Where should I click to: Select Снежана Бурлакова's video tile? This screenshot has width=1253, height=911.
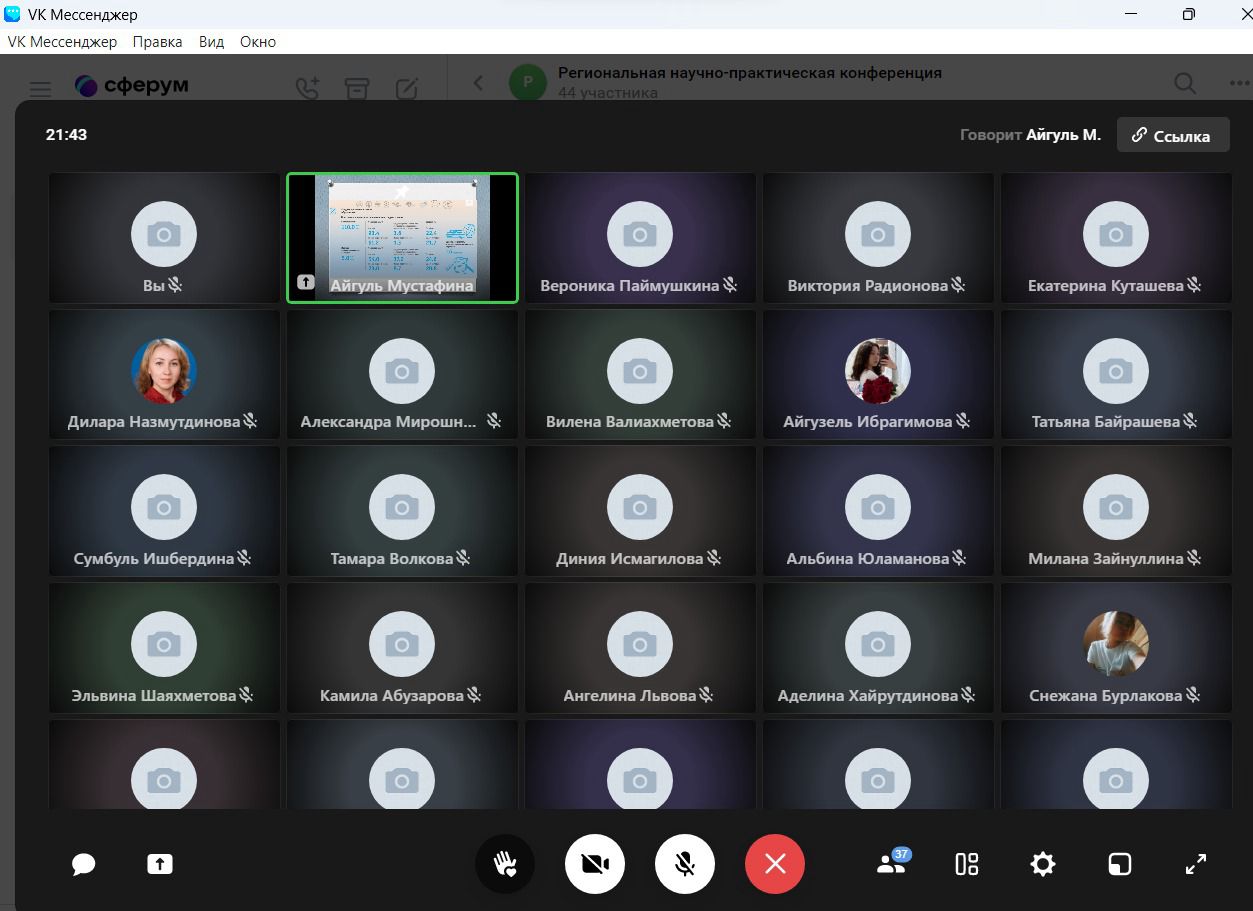1116,645
